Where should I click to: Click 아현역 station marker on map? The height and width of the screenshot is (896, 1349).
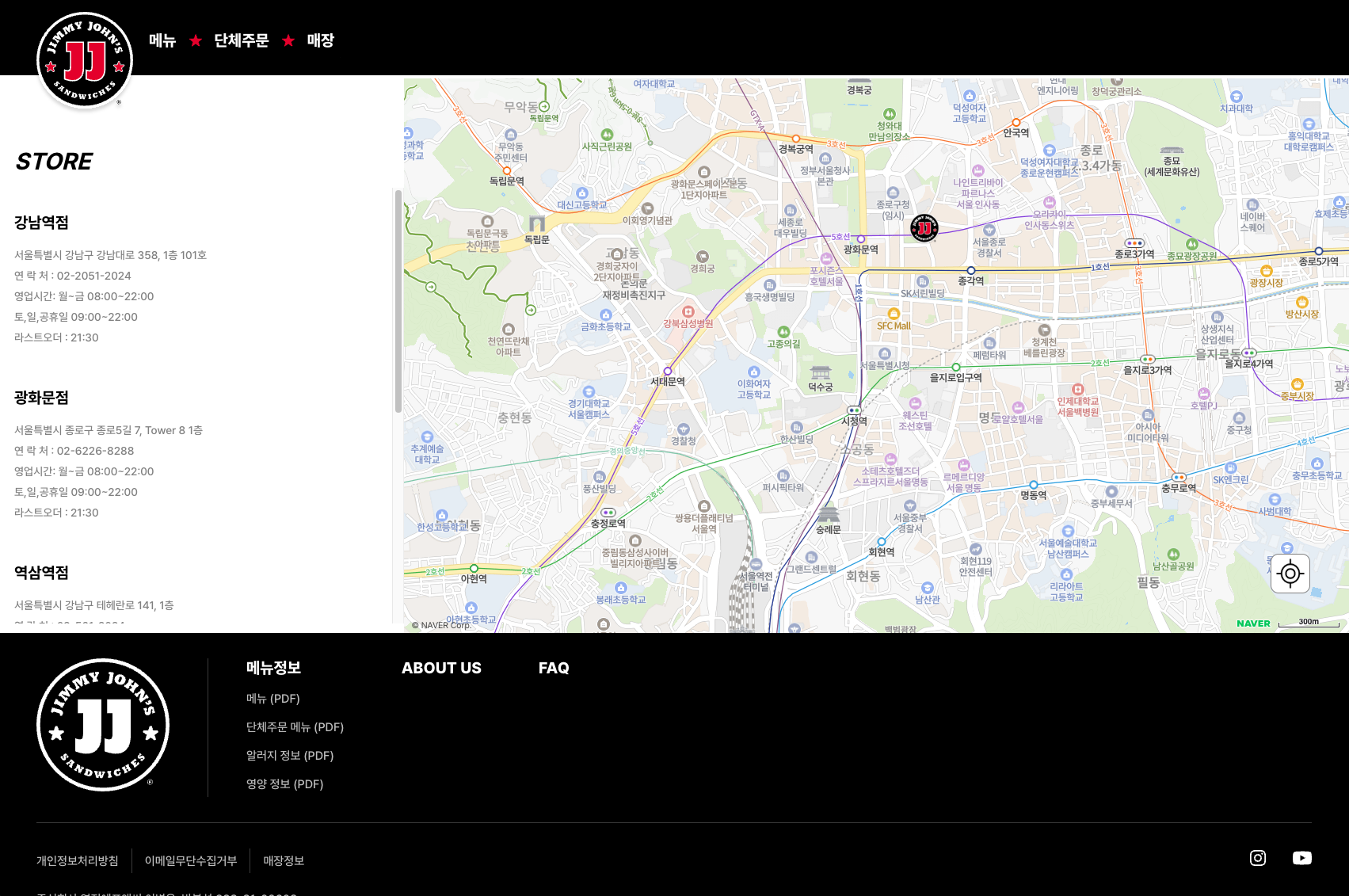(x=474, y=568)
